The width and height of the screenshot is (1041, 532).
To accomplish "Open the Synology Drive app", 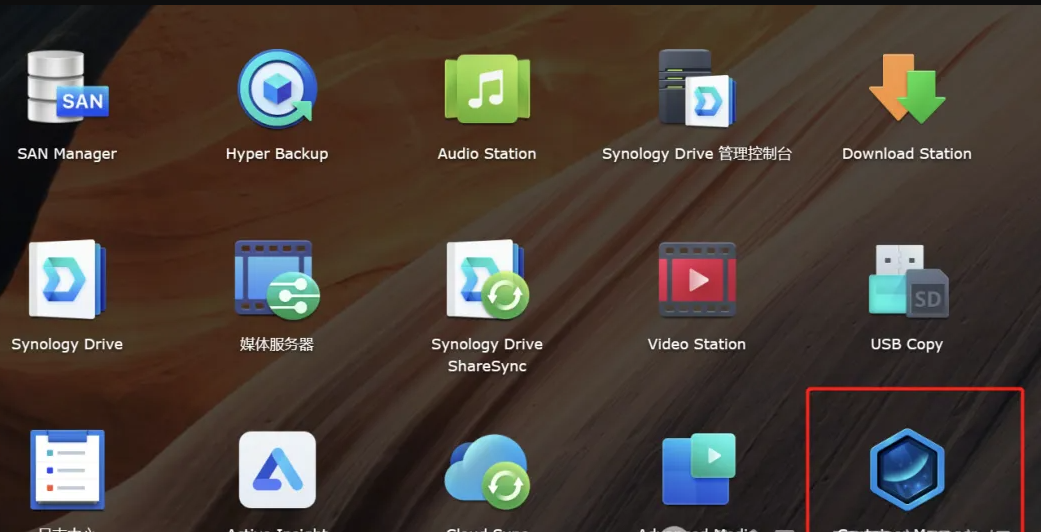I will [x=67, y=279].
